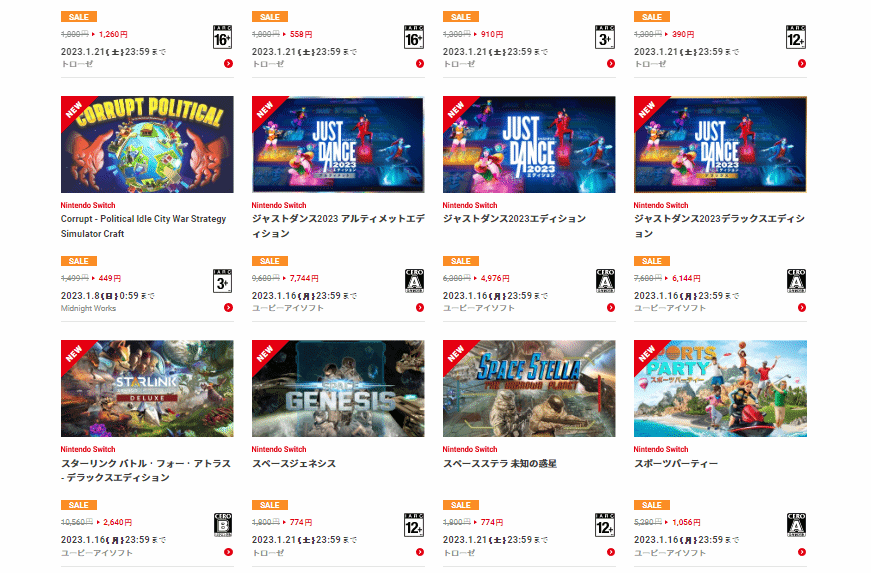Open the スペースステラ 未知の惑星 title link

click(500, 463)
